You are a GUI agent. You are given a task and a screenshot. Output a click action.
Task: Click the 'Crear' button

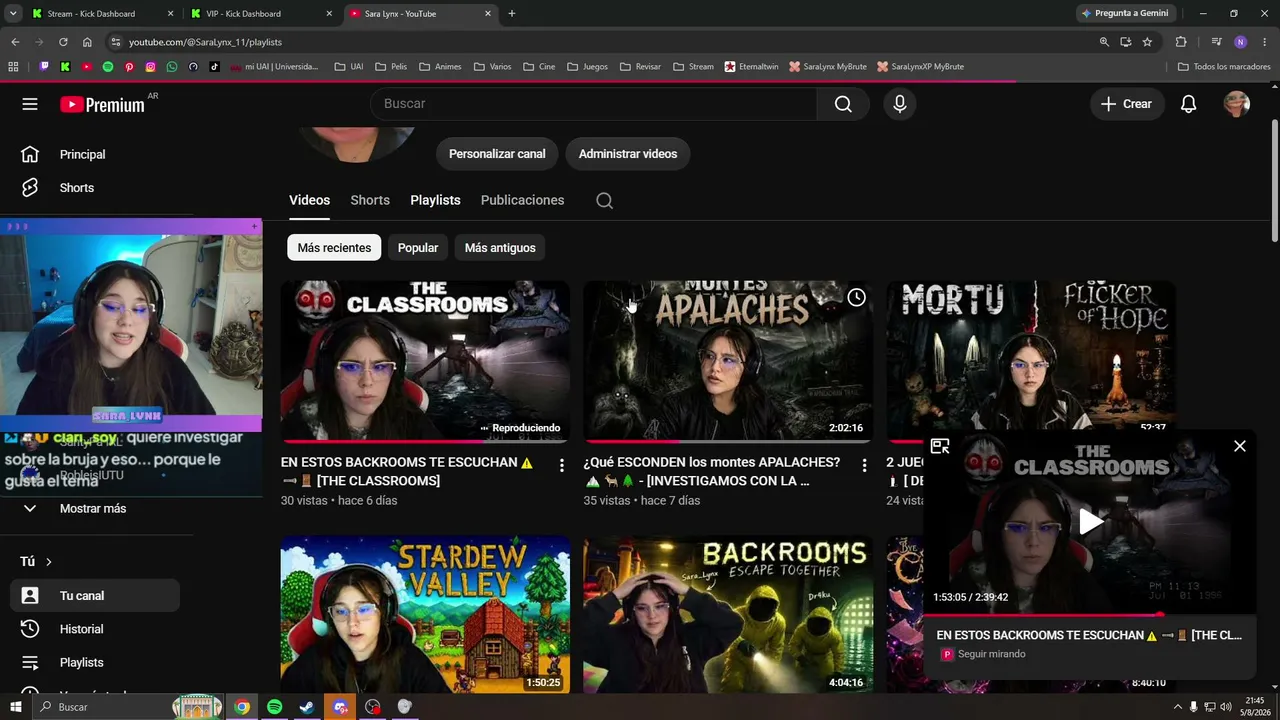tap(1127, 104)
